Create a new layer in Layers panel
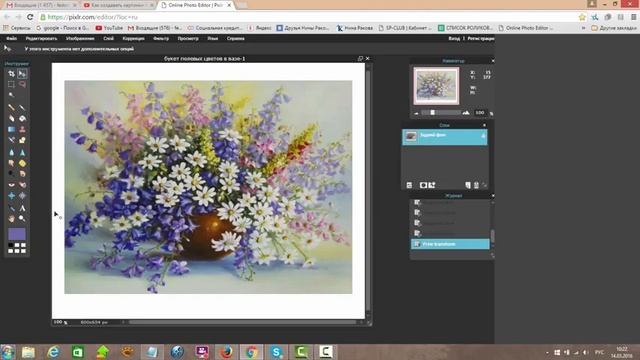The height and width of the screenshot is (360, 640). 468,185
